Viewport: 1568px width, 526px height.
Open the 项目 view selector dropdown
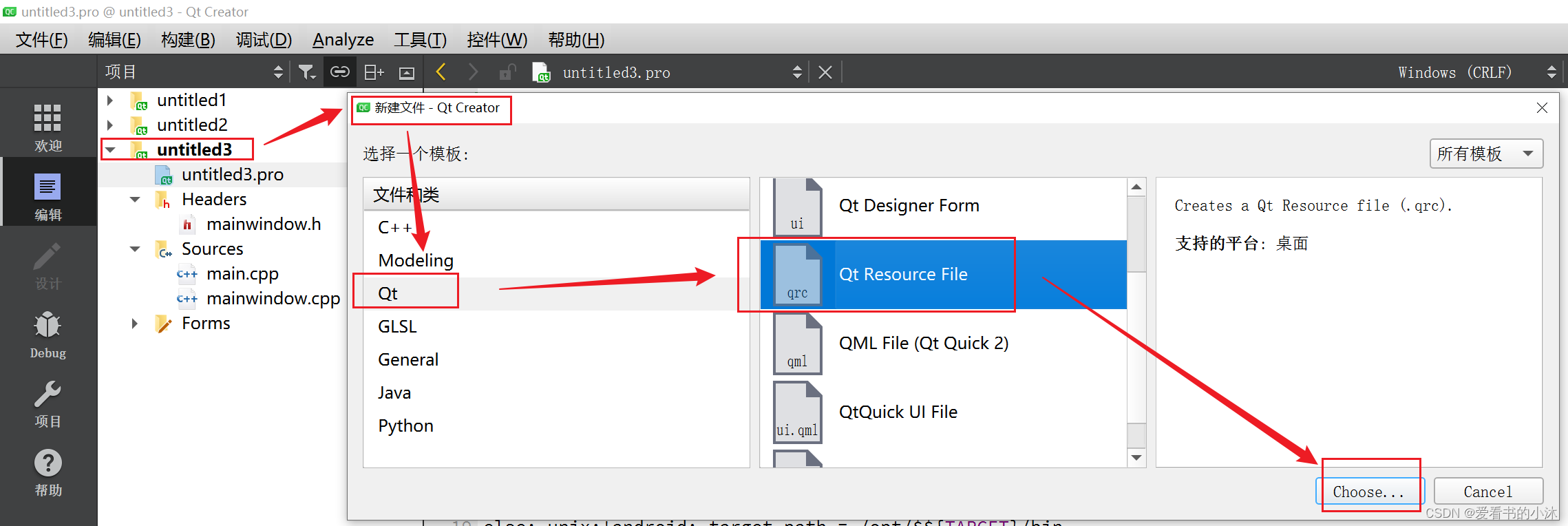point(194,72)
